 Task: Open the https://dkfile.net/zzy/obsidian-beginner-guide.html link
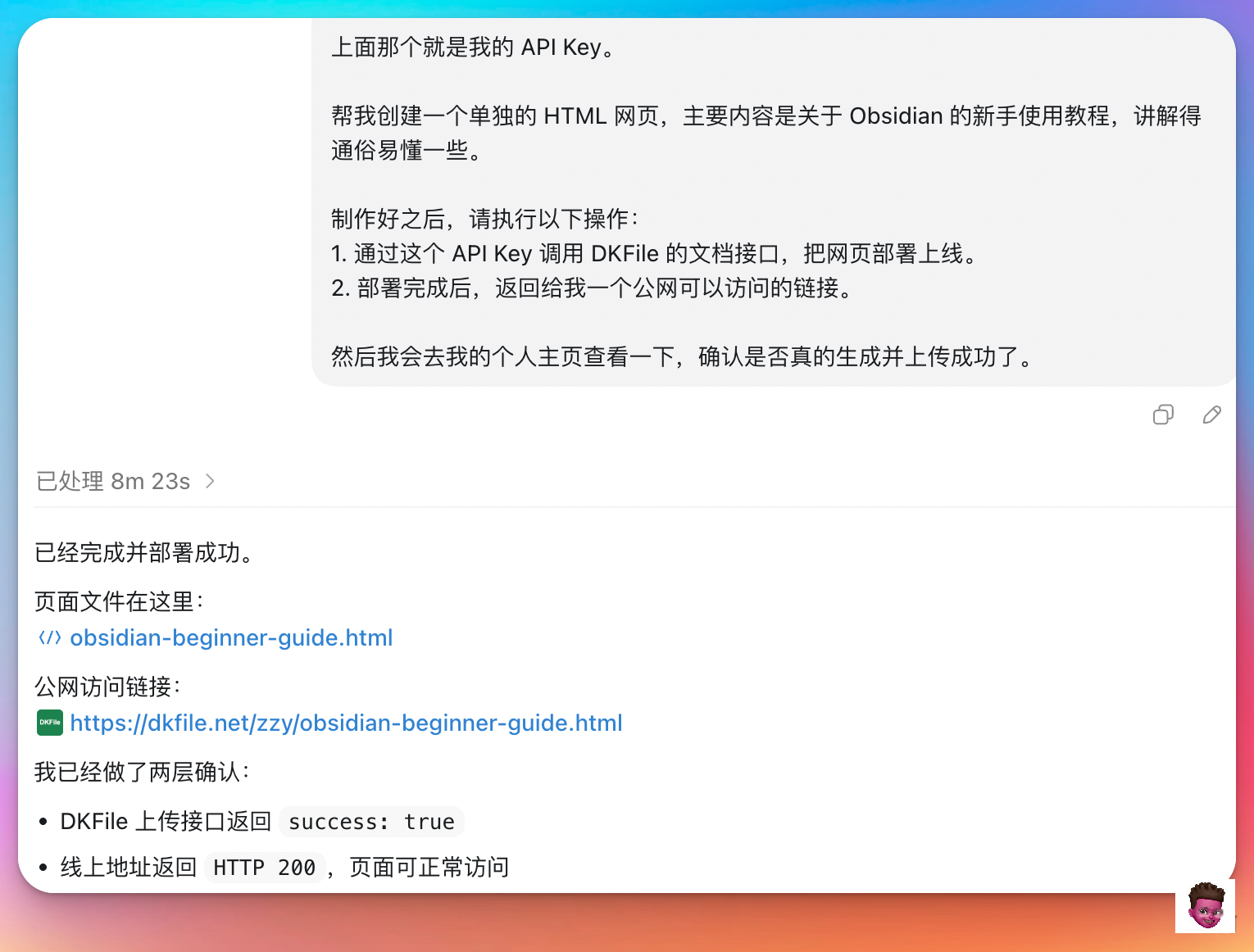click(x=346, y=723)
